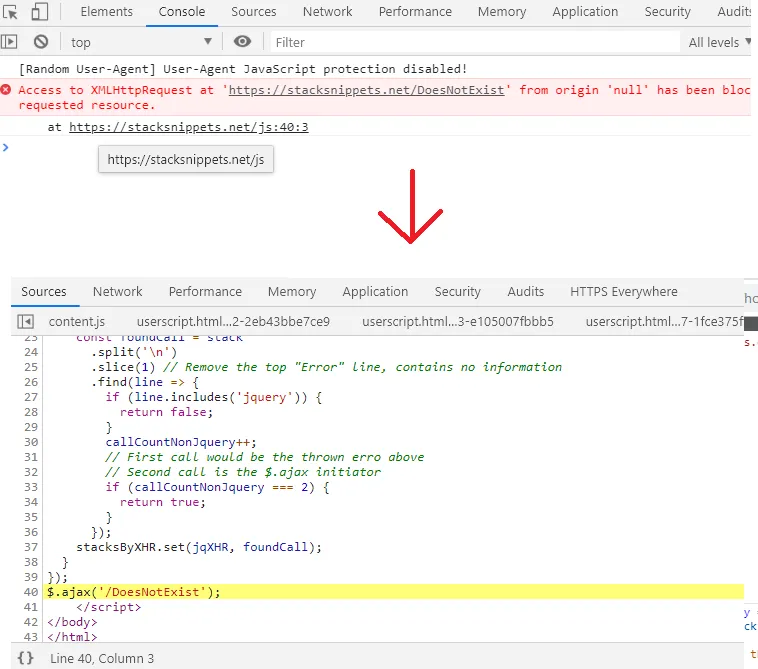Open the stacksnippets.net/js:40:3 stack trace link
This screenshot has height=669, width=758.
click(189, 127)
